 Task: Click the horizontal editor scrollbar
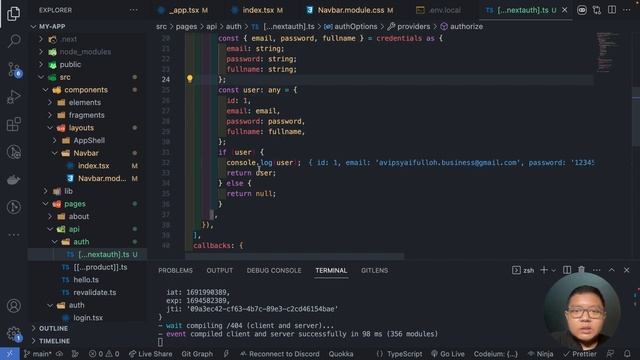click(x=294, y=257)
